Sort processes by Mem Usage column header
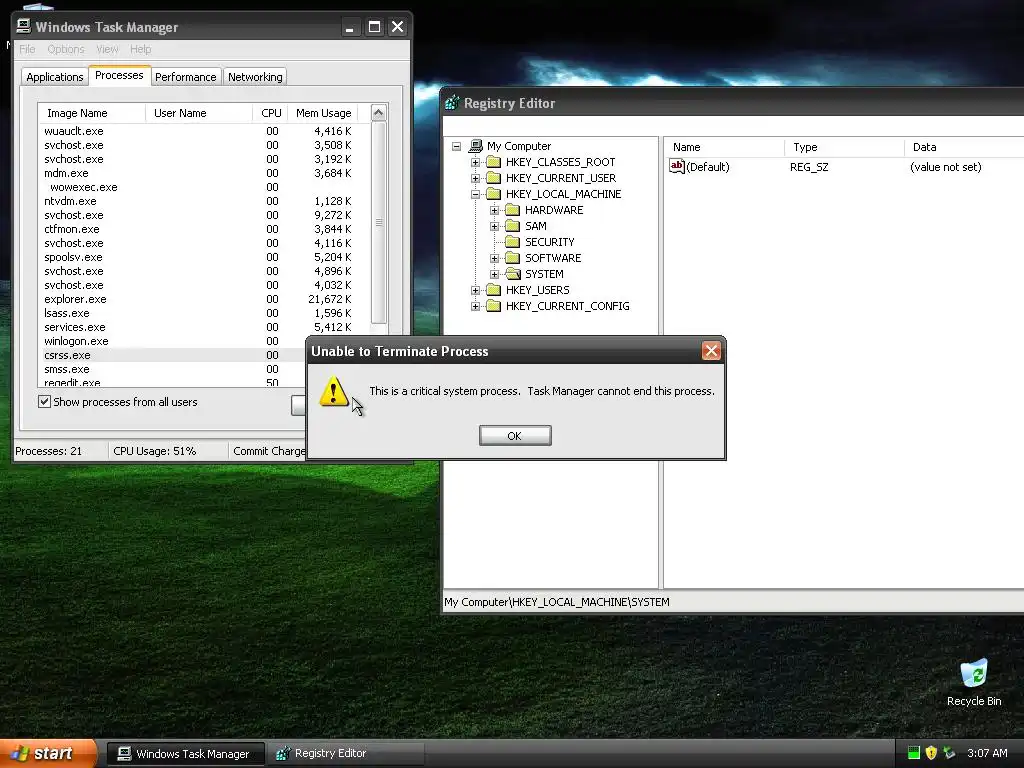 tap(323, 113)
